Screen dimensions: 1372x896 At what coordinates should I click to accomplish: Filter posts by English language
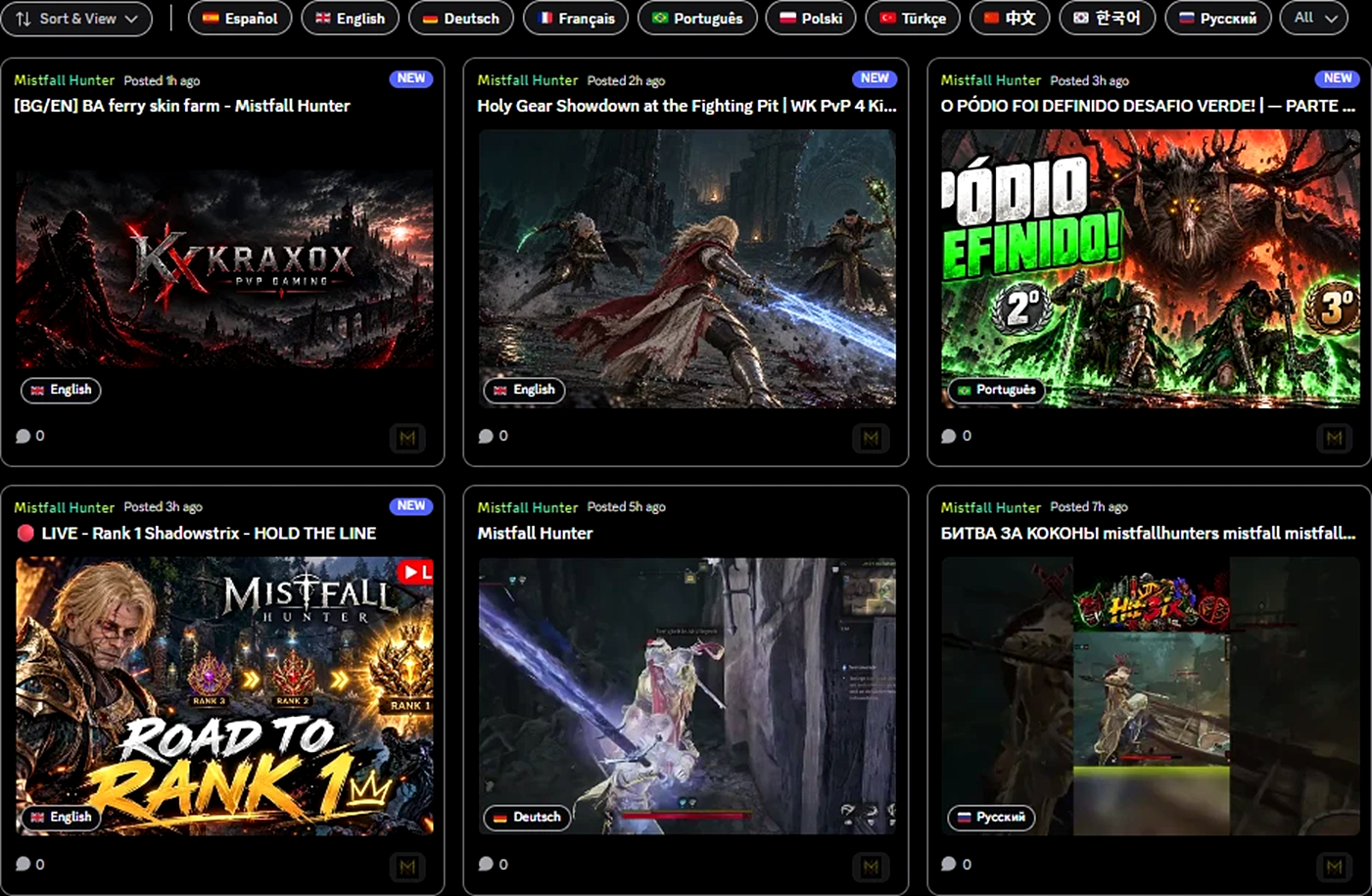click(x=350, y=19)
